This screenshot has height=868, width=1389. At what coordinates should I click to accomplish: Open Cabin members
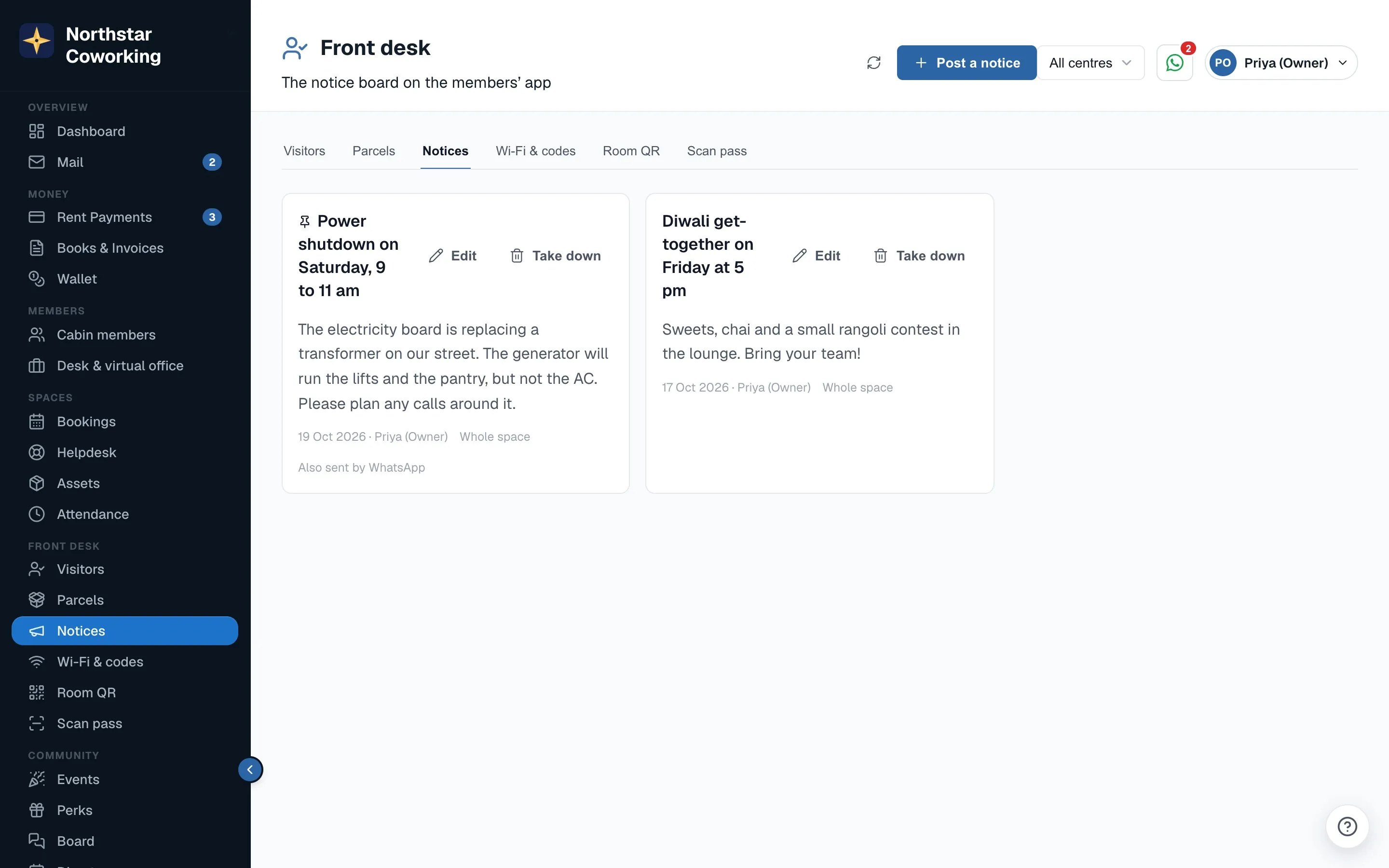124,335
